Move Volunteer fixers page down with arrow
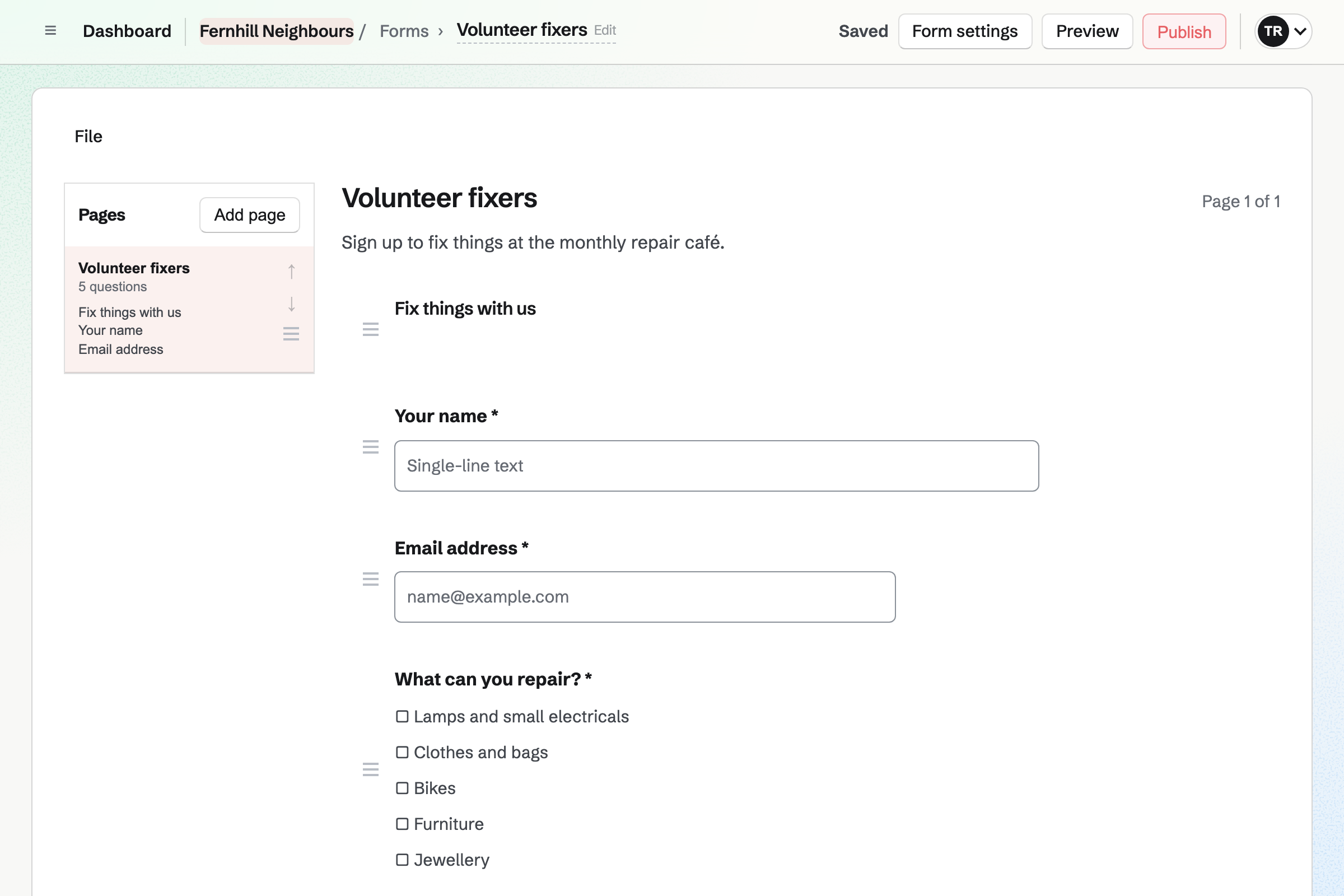The height and width of the screenshot is (896, 1344). (x=291, y=304)
